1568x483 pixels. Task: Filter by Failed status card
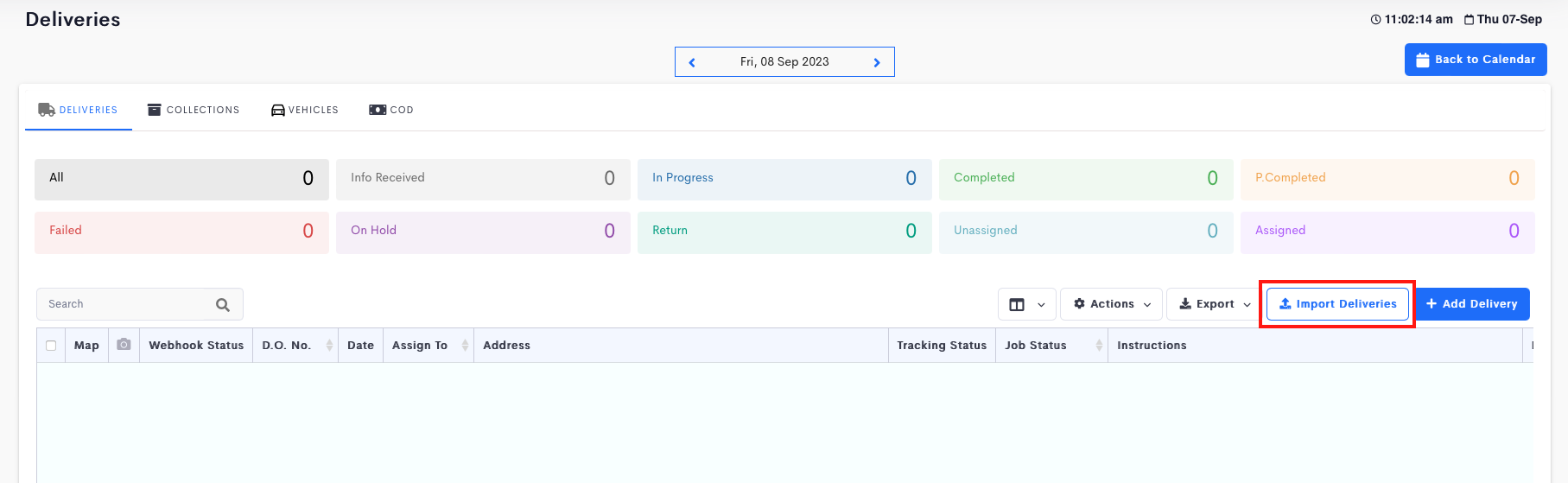coord(181,232)
